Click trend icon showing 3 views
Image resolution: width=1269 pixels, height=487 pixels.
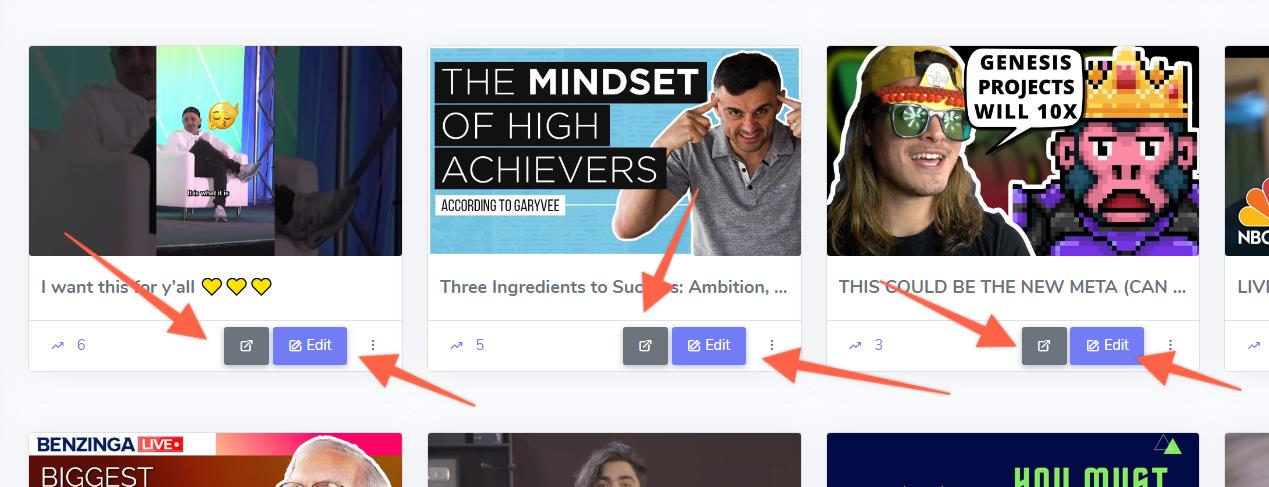(855, 346)
